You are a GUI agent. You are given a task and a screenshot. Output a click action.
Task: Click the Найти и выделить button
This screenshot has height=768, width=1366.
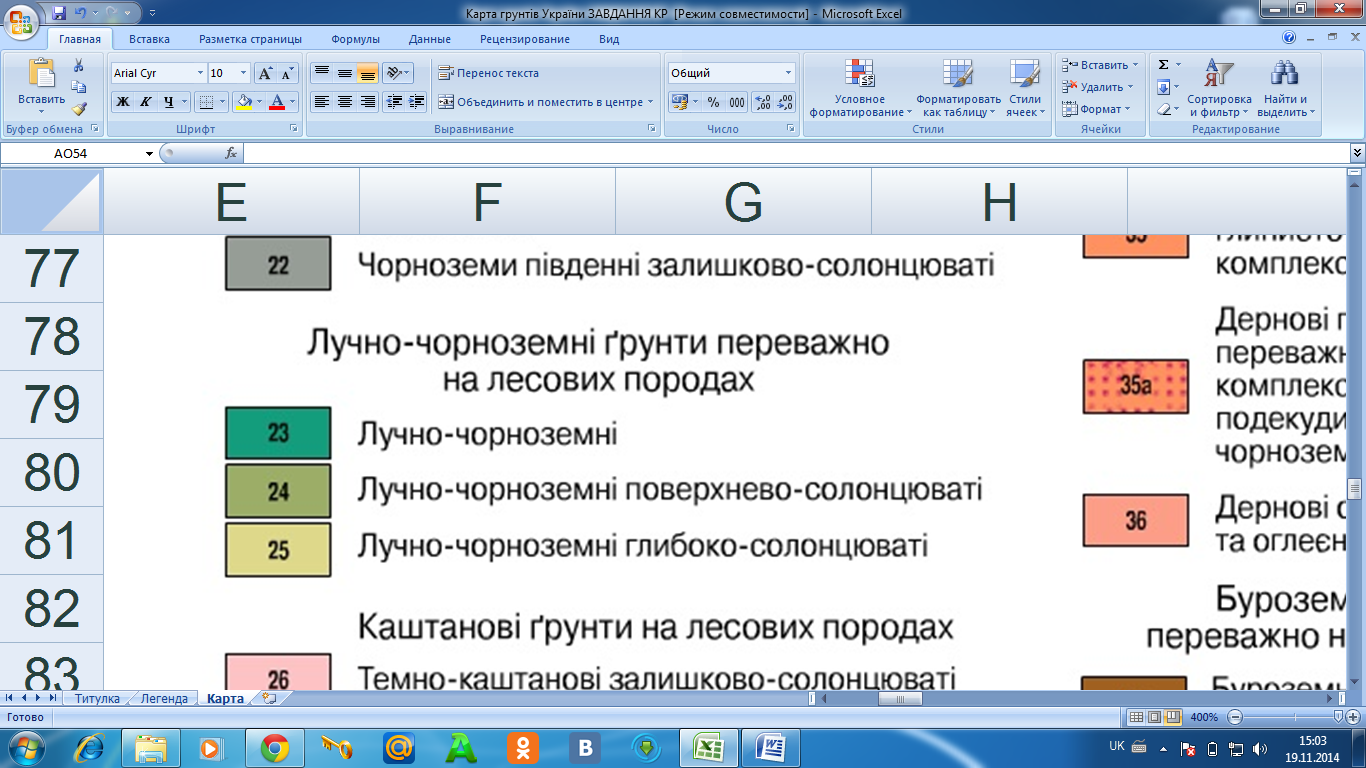(x=1283, y=90)
